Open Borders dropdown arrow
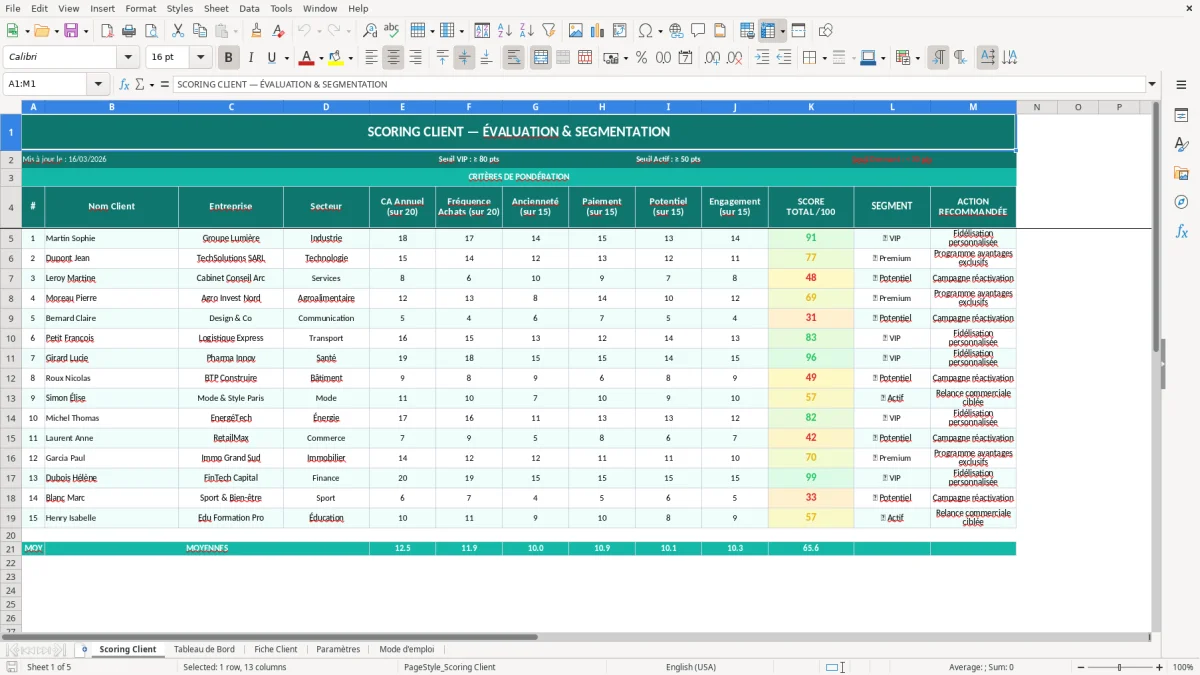Image resolution: width=1200 pixels, height=675 pixels. pyautogui.click(x=826, y=58)
